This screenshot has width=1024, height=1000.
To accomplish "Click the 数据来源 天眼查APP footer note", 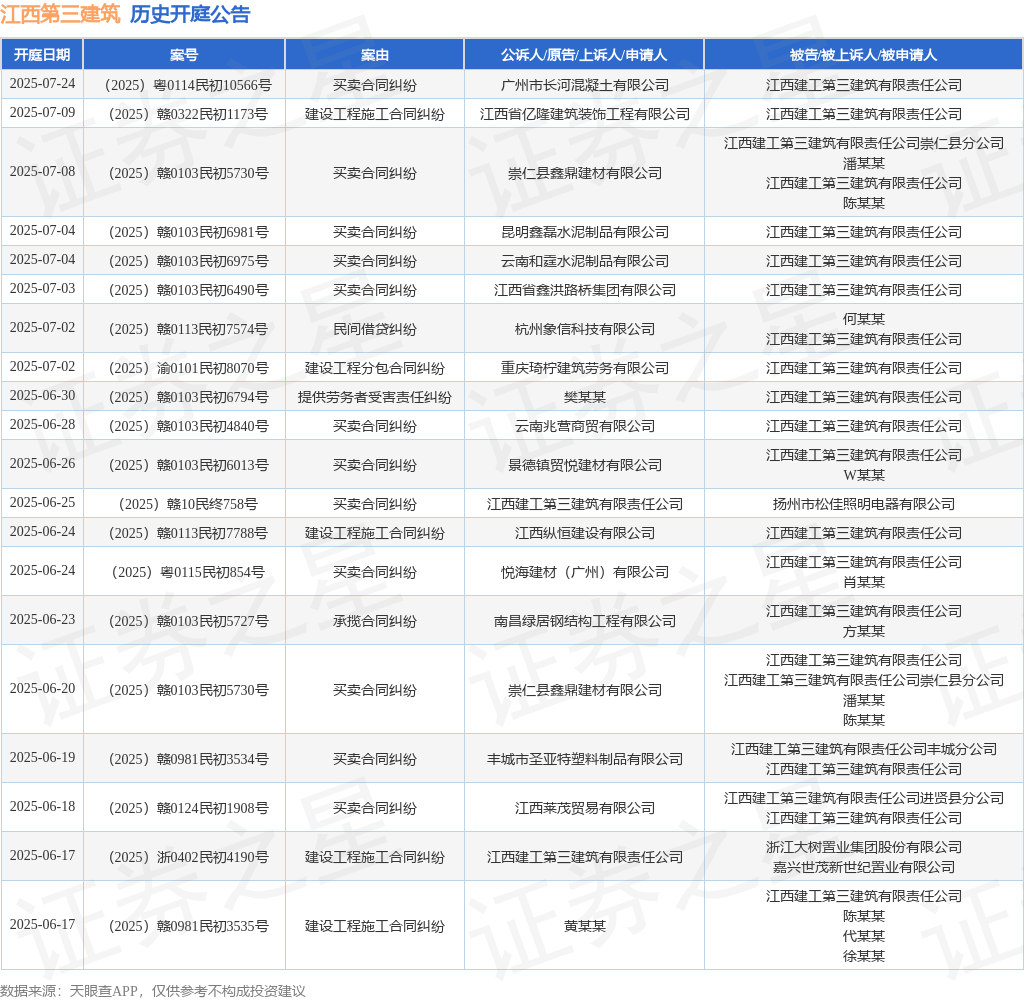I will click(x=153, y=990).
